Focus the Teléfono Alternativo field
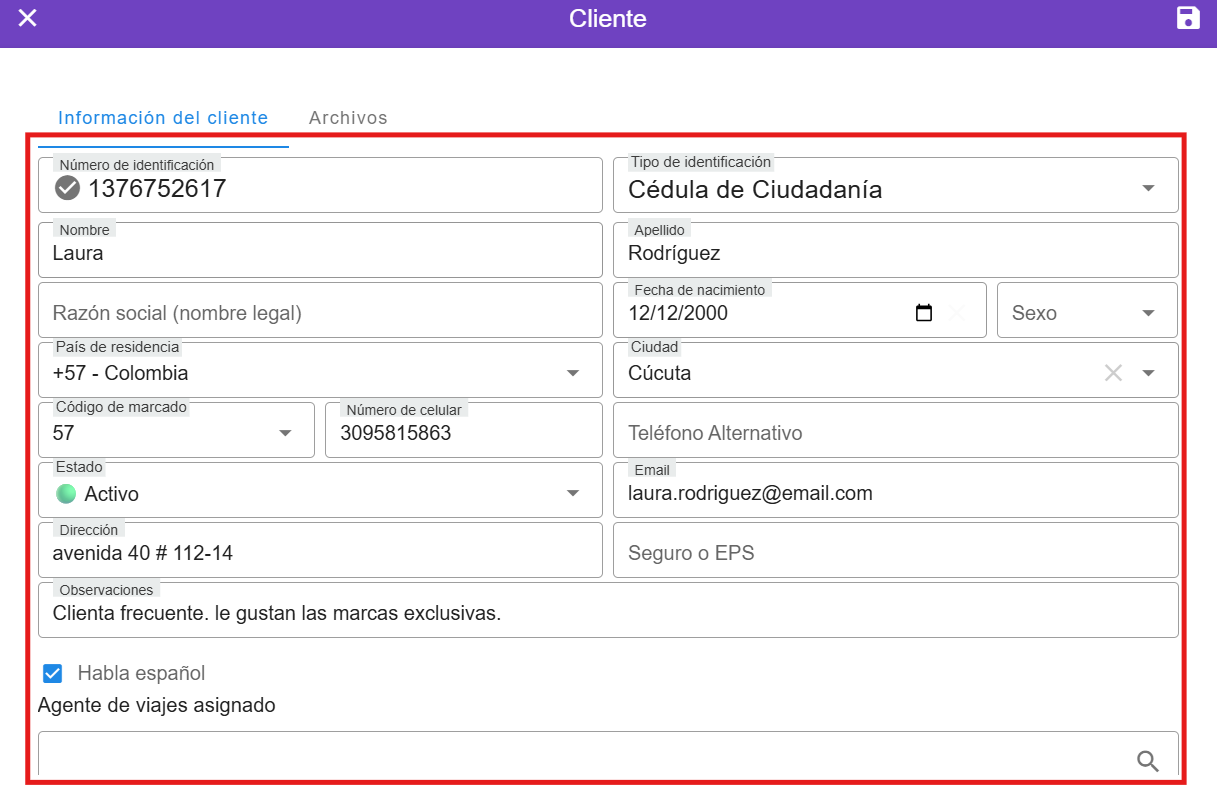The width and height of the screenshot is (1217, 785). point(895,433)
